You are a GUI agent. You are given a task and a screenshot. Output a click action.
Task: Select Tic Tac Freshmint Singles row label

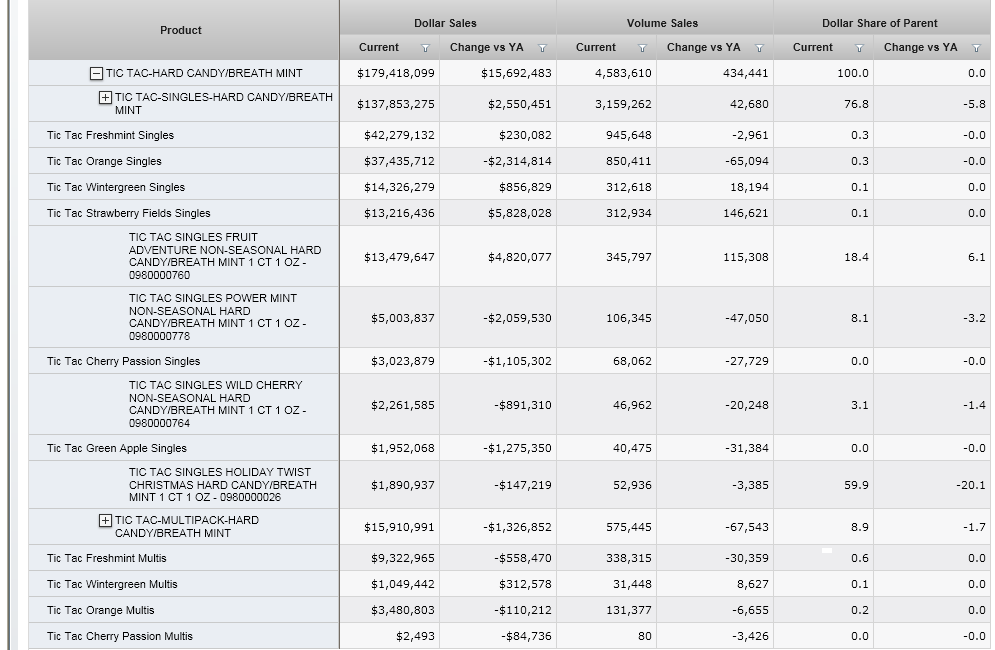tap(110, 135)
